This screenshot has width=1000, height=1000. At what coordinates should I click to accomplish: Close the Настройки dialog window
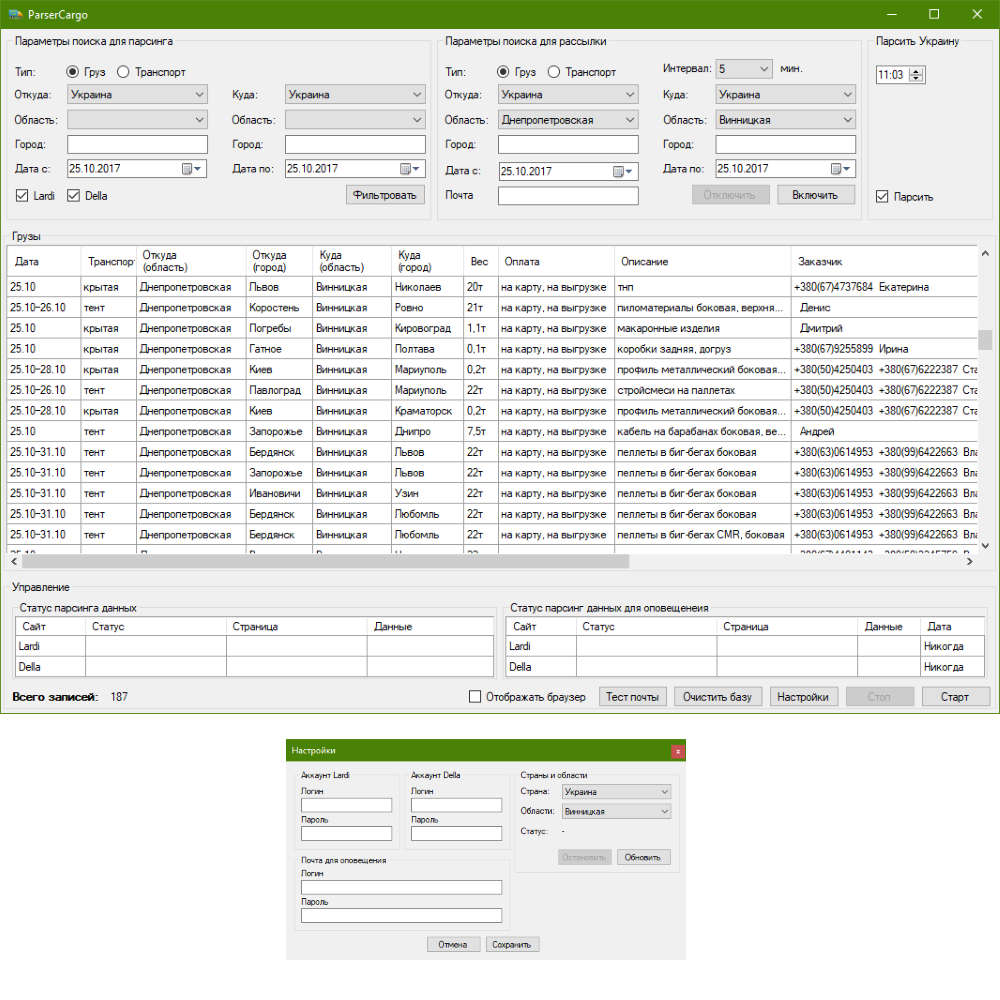[678, 750]
